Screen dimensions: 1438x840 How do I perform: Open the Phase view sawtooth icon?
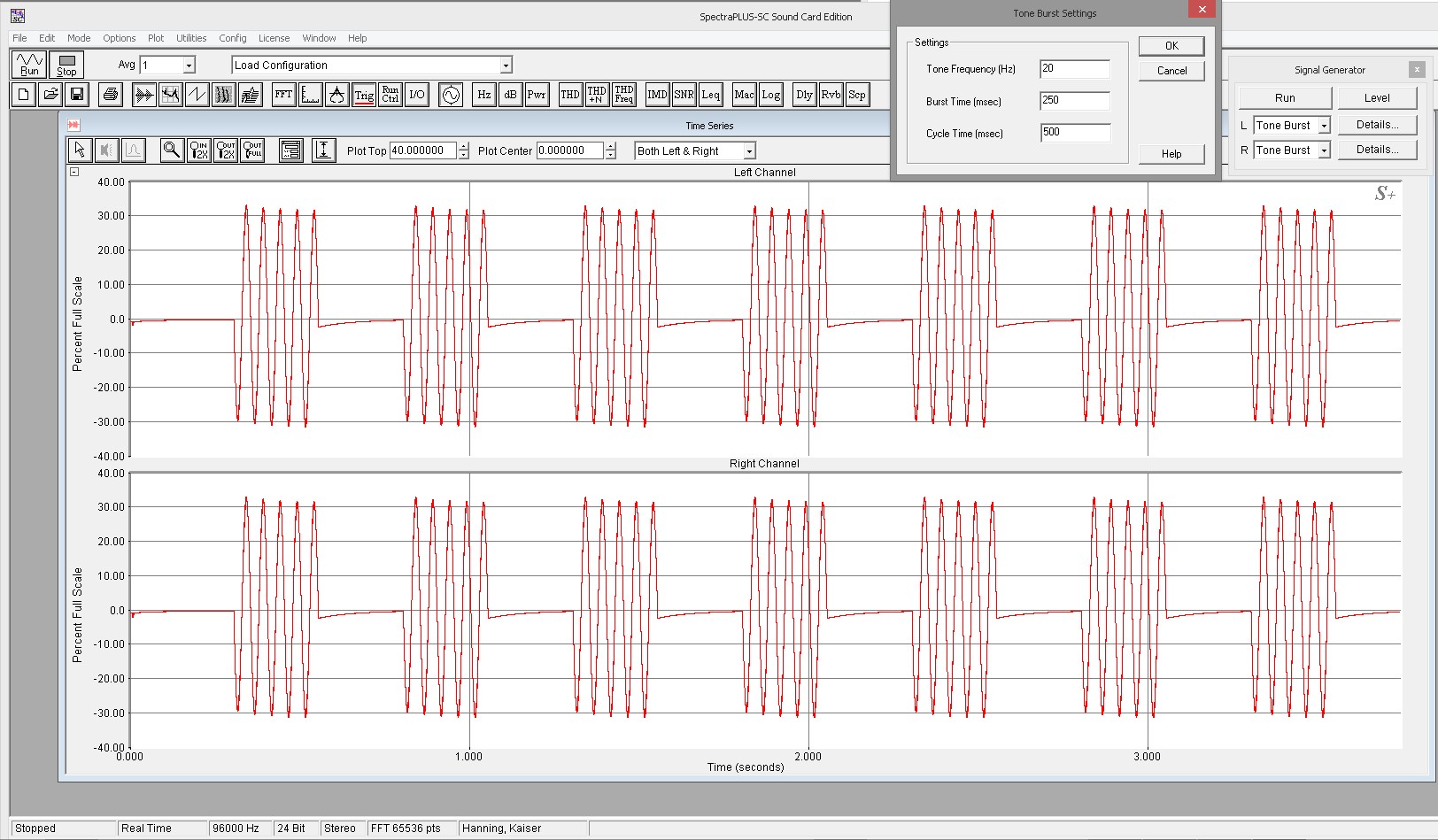[x=197, y=95]
